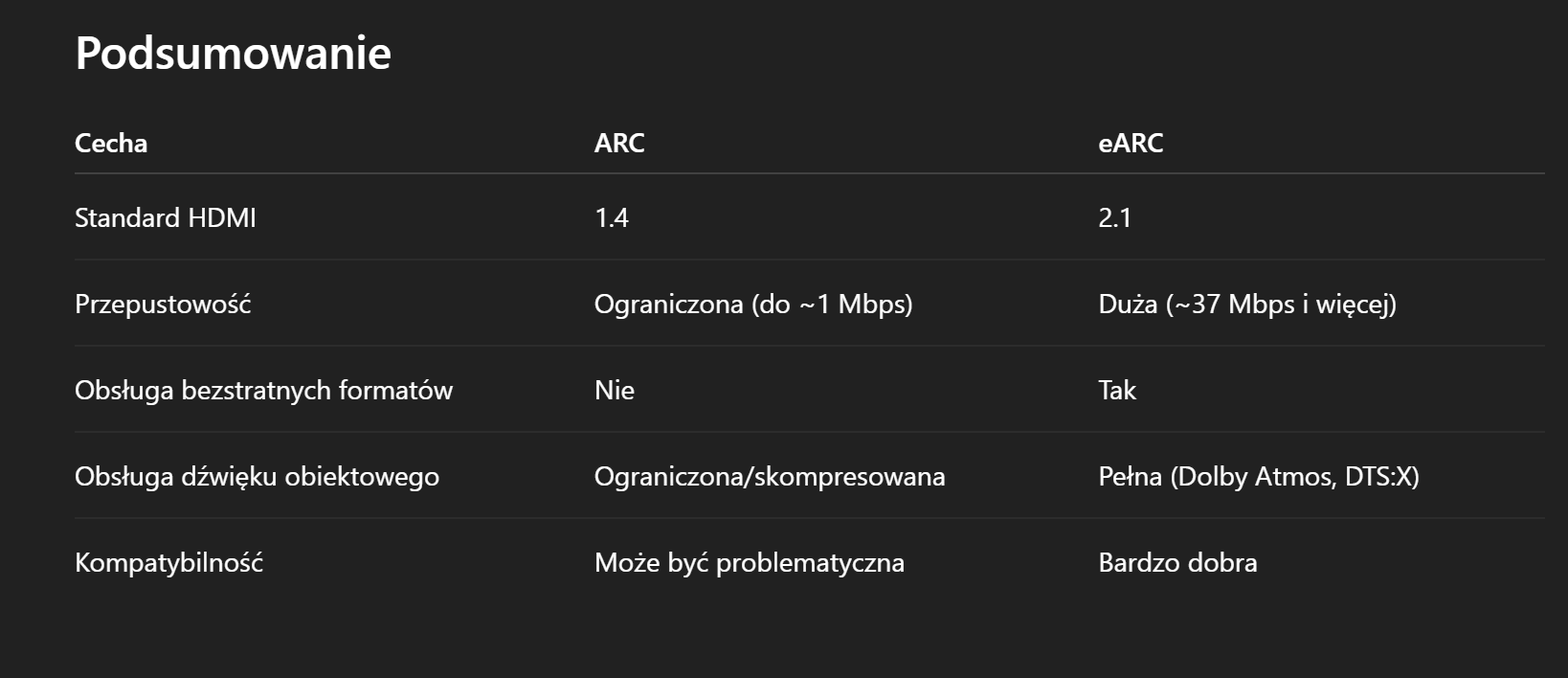Click the Nie cell under ARC
This screenshot has height=678, width=1568.
615,390
